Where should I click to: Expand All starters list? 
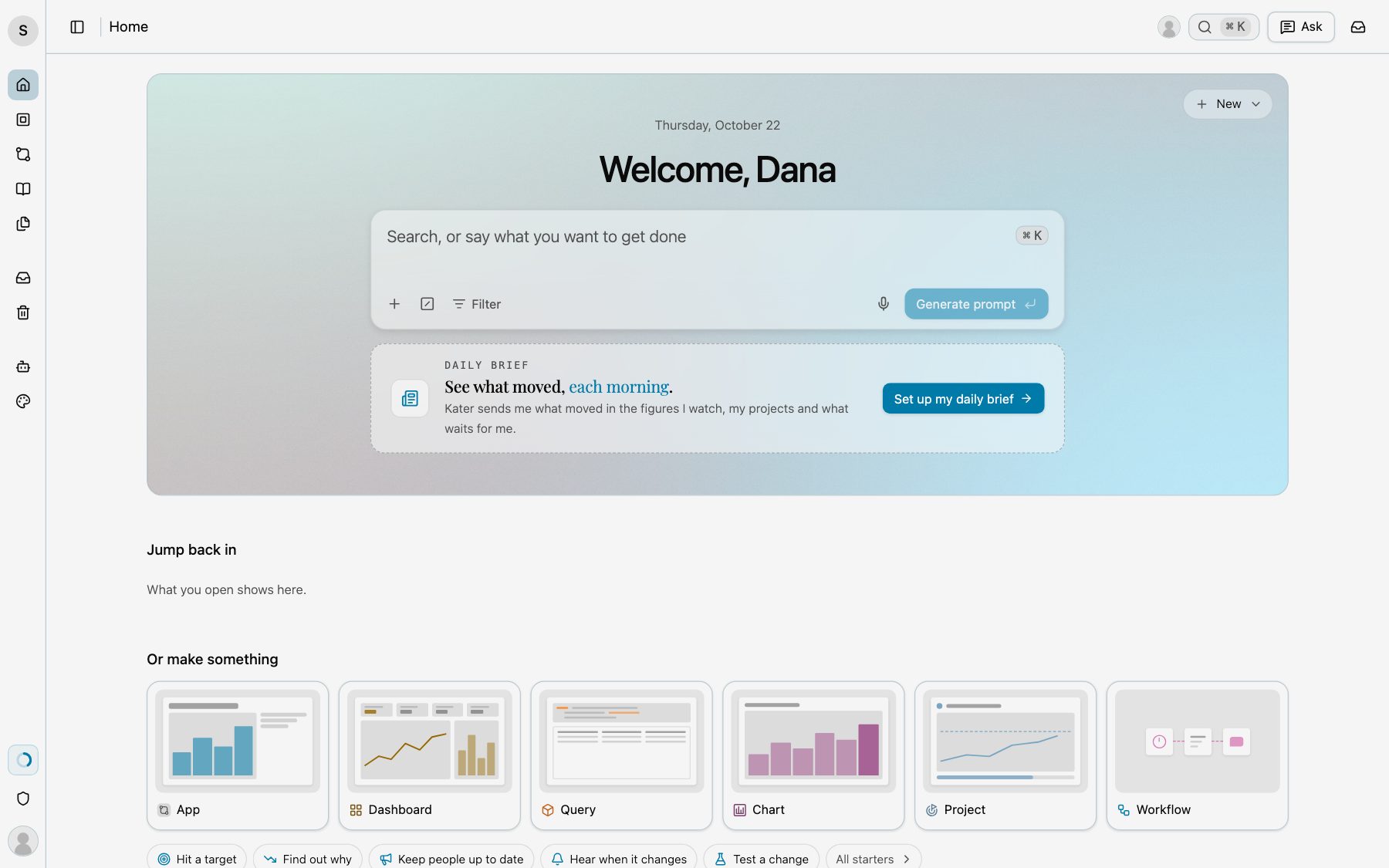(874, 859)
